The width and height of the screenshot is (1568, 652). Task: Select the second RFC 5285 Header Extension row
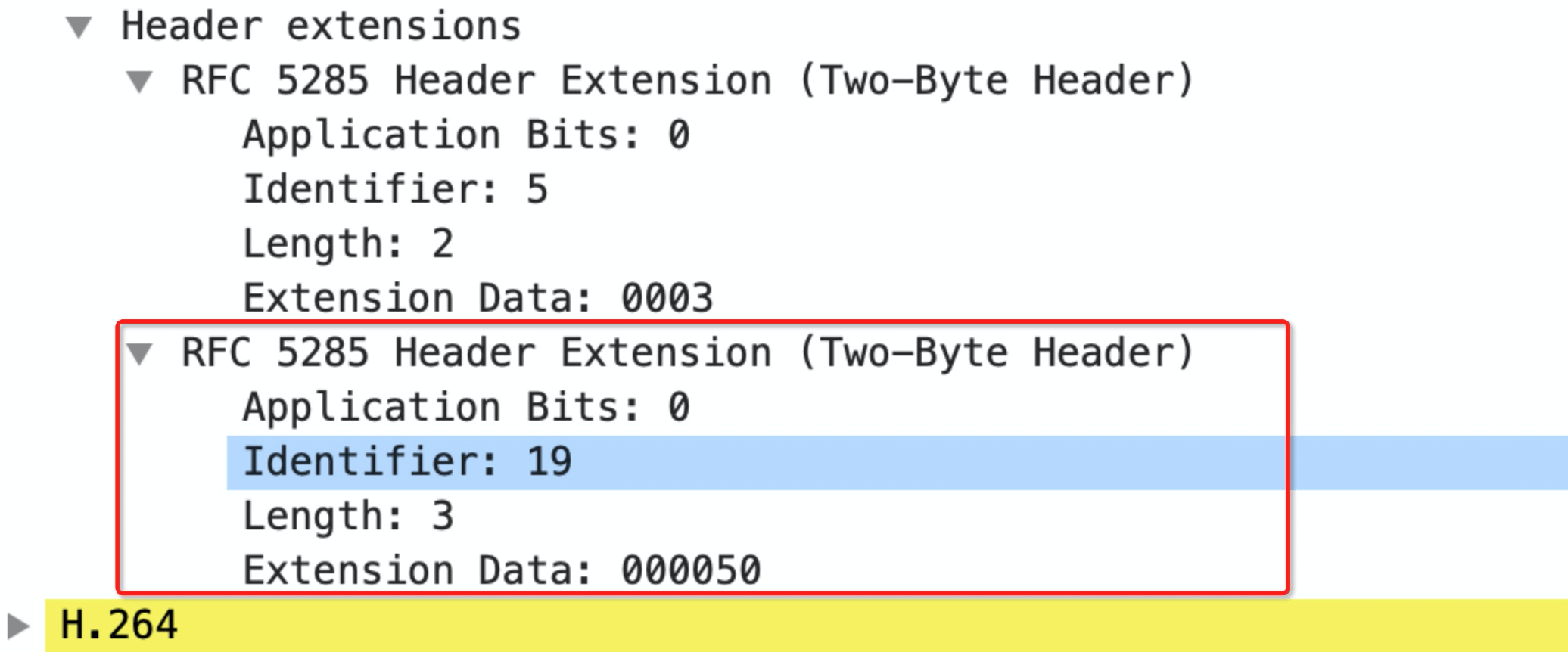686,353
